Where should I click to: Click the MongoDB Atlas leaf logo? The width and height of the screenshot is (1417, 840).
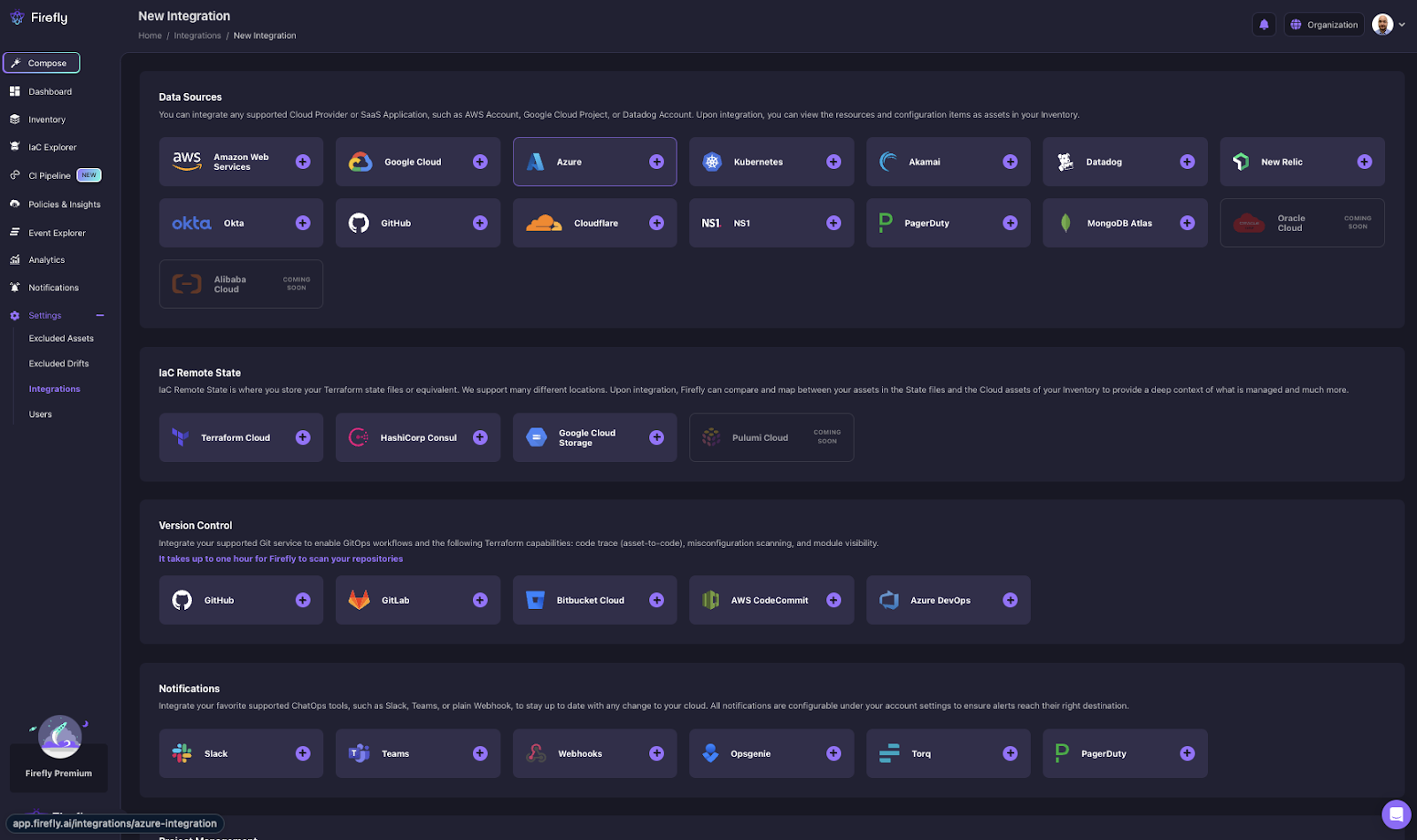pos(1065,223)
